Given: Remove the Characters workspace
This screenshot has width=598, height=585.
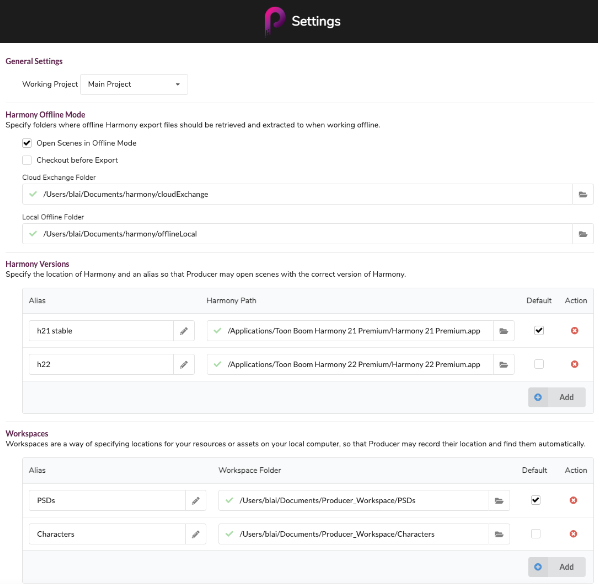Looking at the screenshot, I should [573, 534].
